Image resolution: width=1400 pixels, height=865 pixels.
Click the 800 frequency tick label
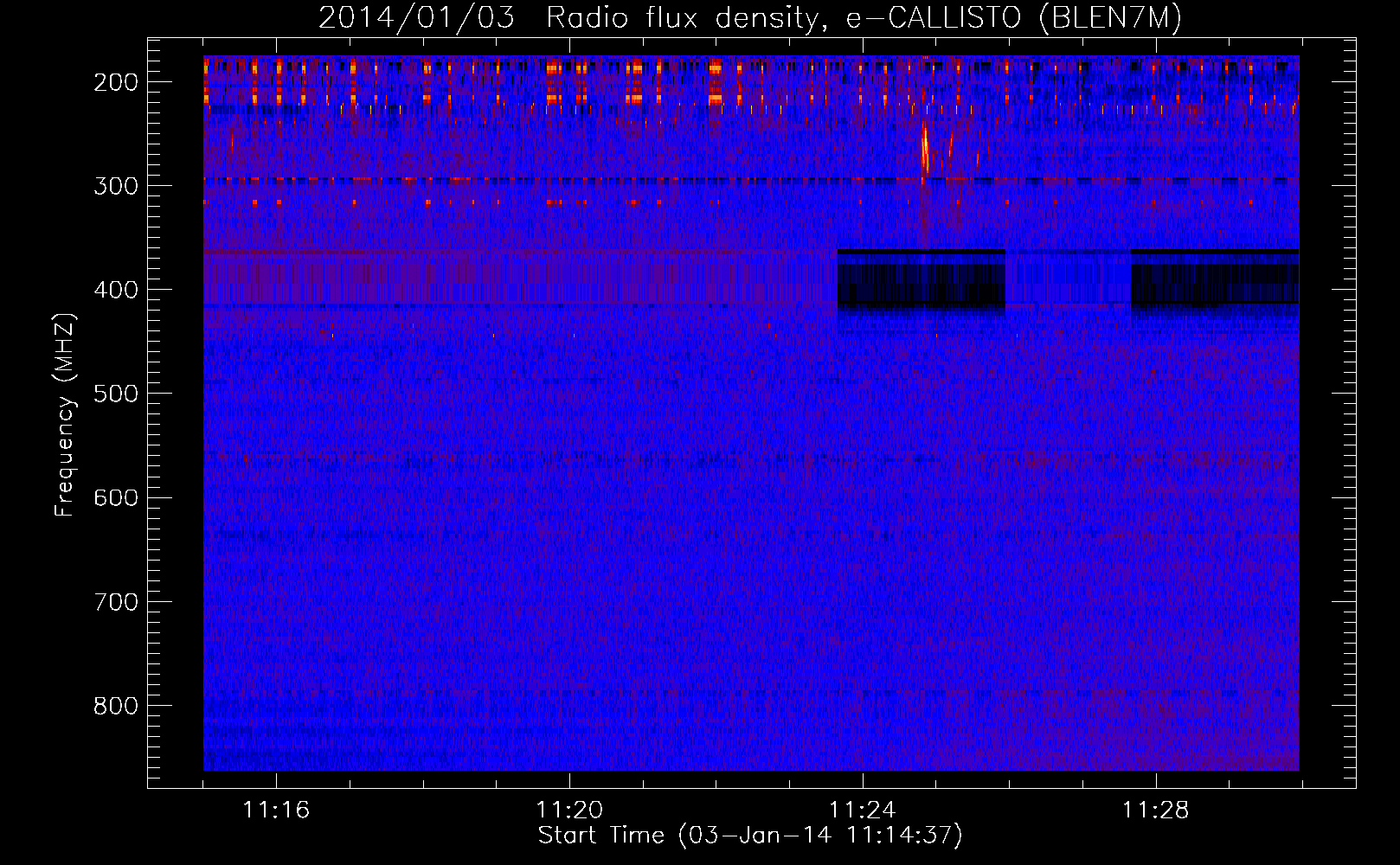pyautogui.click(x=116, y=706)
